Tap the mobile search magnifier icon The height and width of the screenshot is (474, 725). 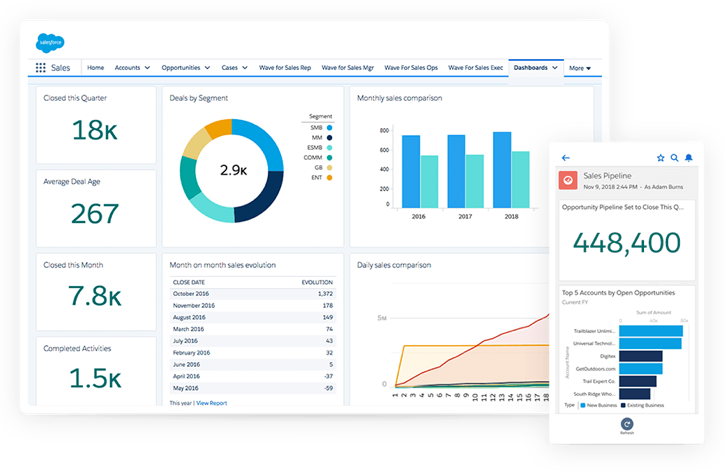click(674, 158)
